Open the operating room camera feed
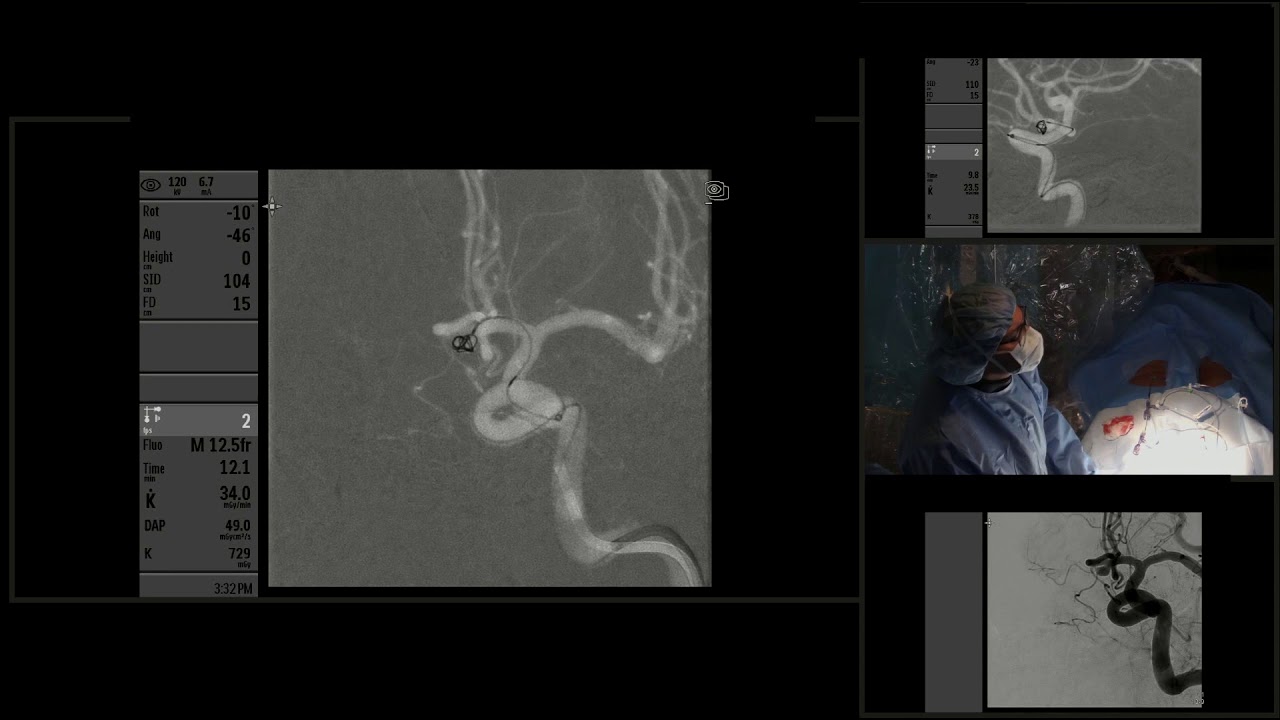Image resolution: width=1280 pixels, height=720 pixels. coord(1069,359)
